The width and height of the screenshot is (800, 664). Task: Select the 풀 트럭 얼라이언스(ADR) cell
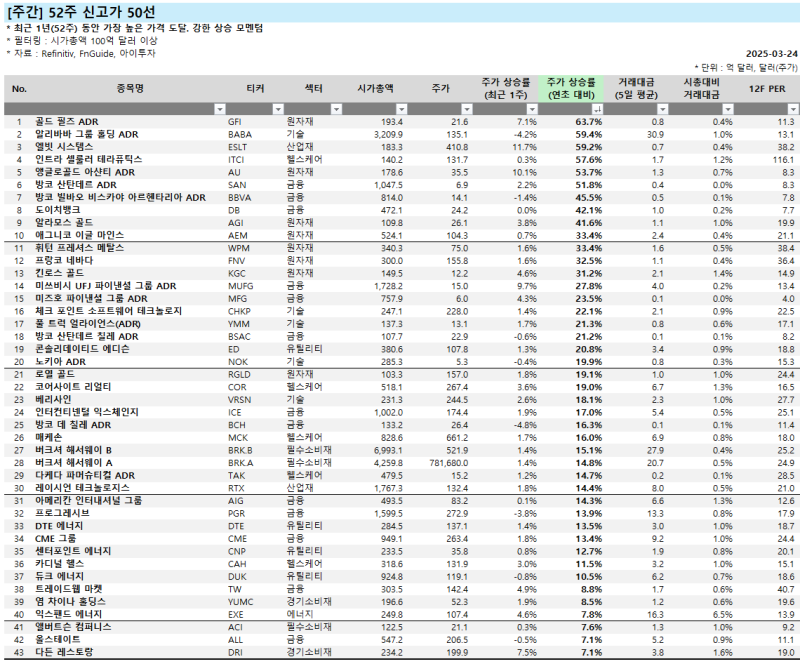click(88, 324)
